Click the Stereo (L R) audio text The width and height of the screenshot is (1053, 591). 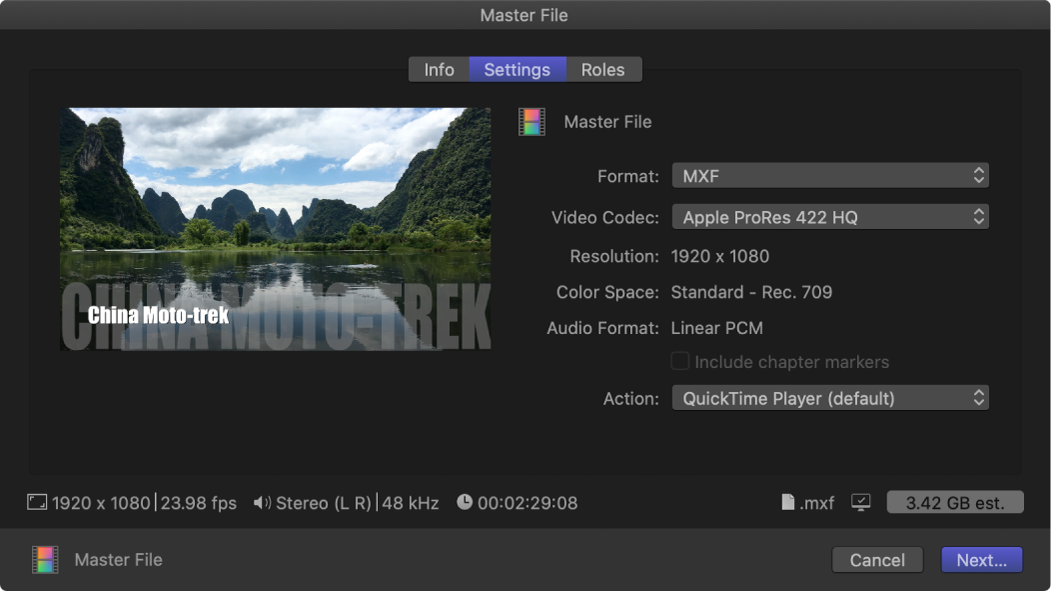point(324,503)
